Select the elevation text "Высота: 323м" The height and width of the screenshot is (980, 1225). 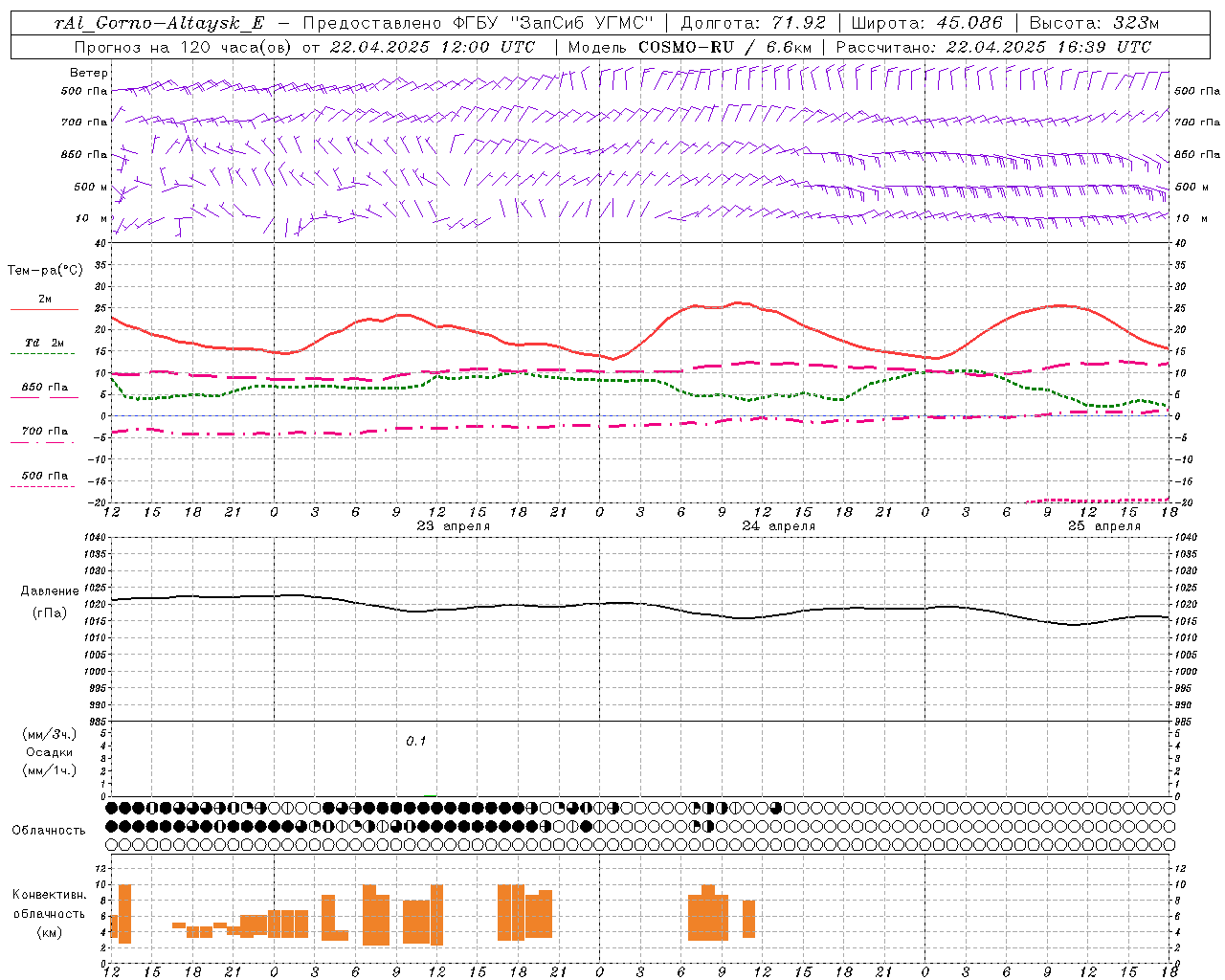coord(1095,23)
